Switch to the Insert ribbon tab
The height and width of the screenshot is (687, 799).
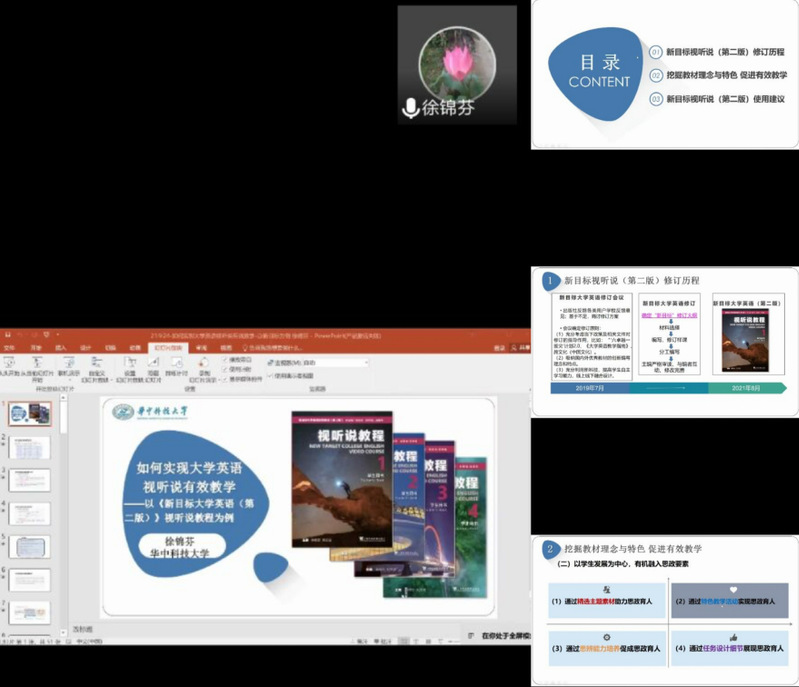pos(61,348)
